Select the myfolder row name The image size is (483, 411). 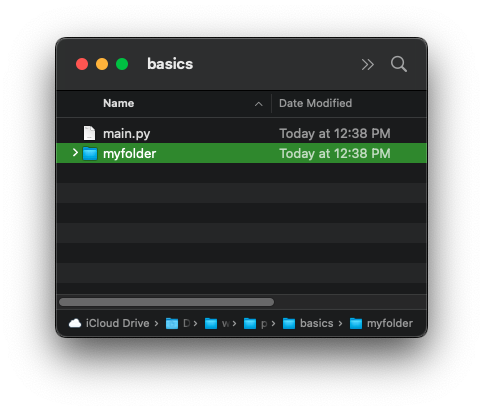[x=129, y=154]
